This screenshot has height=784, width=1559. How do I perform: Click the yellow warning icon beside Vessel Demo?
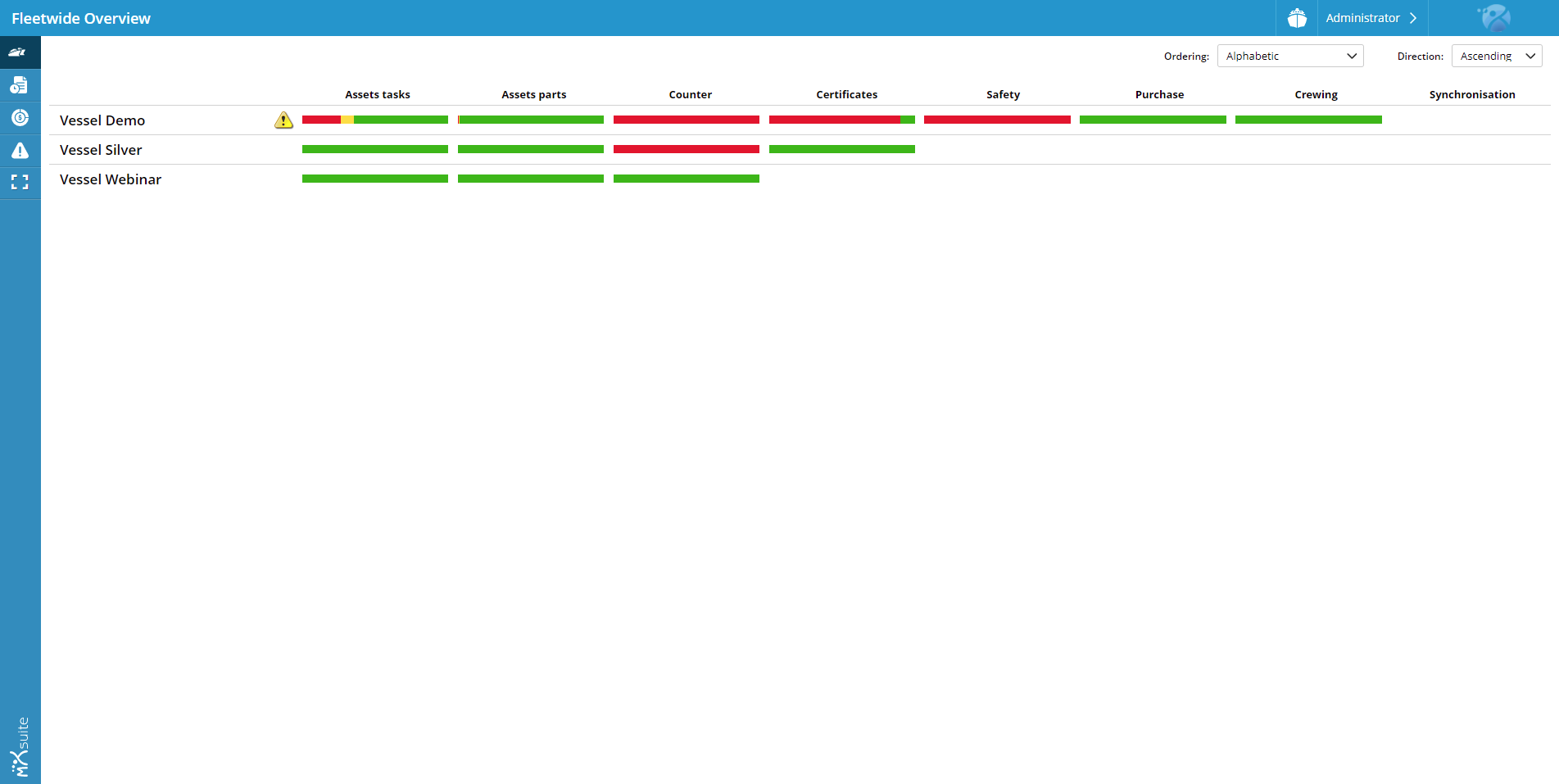(x=283, y=120)
